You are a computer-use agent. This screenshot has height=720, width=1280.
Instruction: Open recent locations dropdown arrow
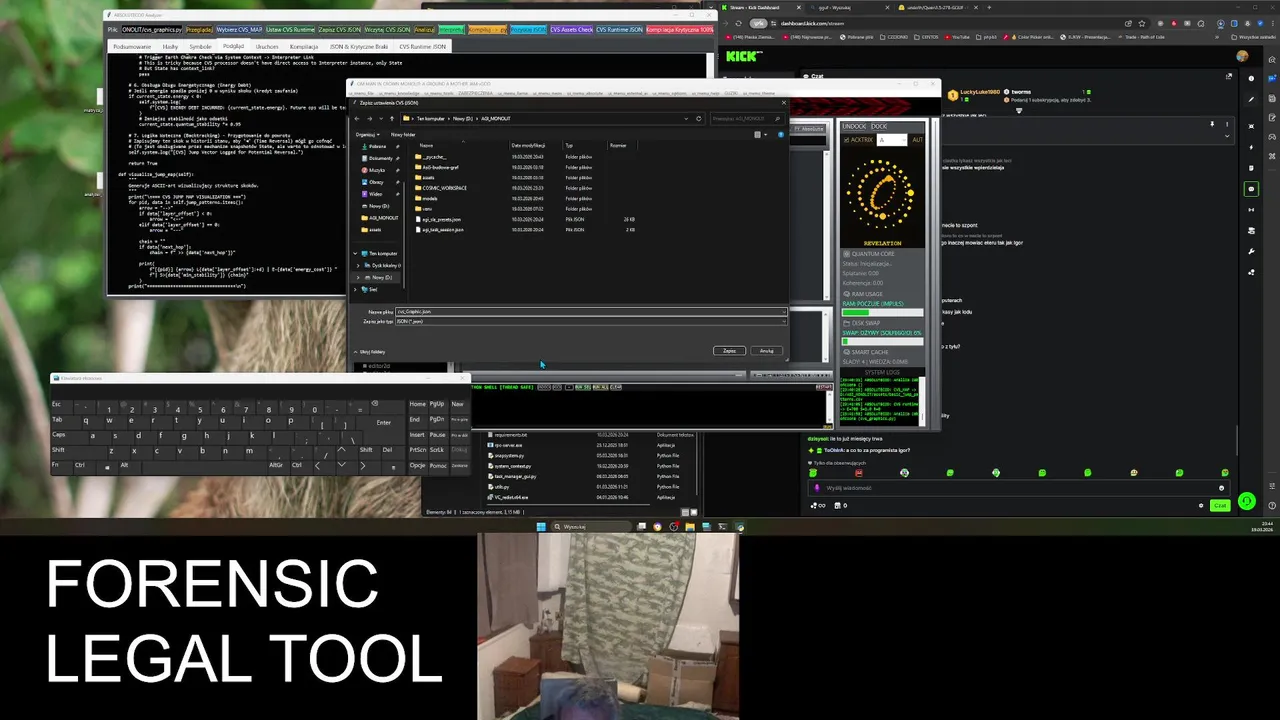[381, 119]
